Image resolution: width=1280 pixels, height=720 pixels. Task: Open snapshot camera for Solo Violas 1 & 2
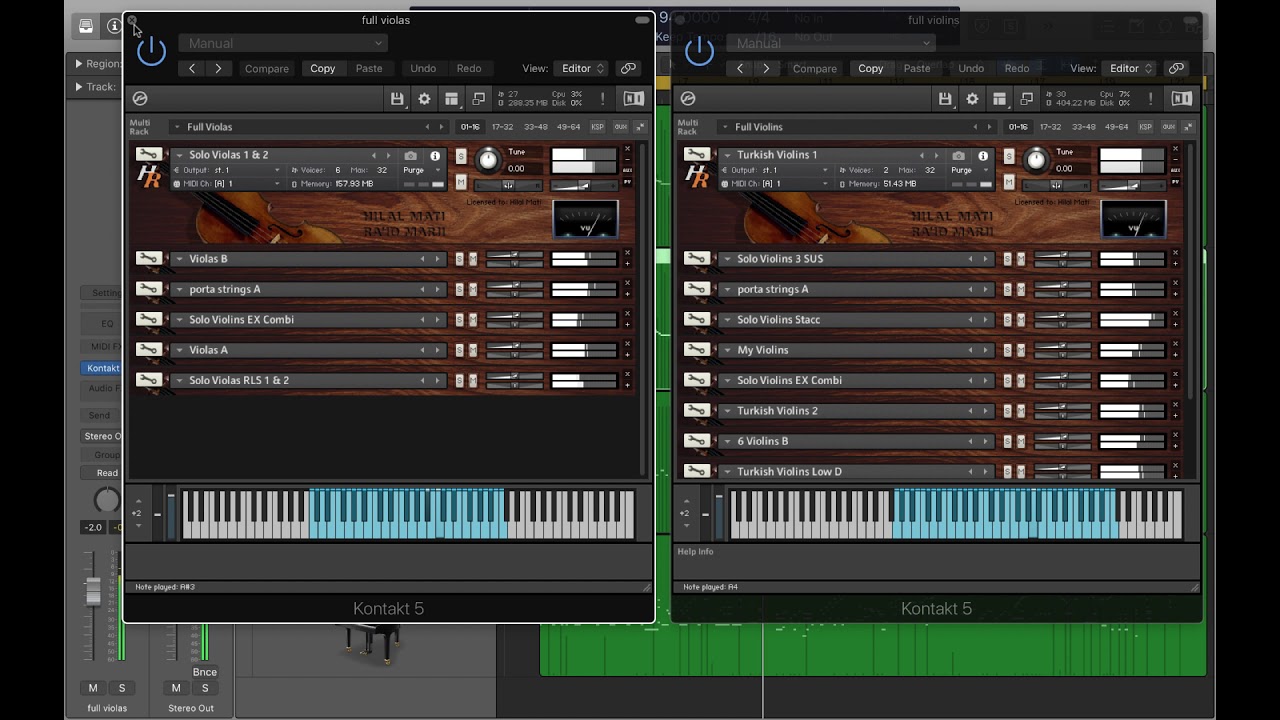tap(410, 156)
